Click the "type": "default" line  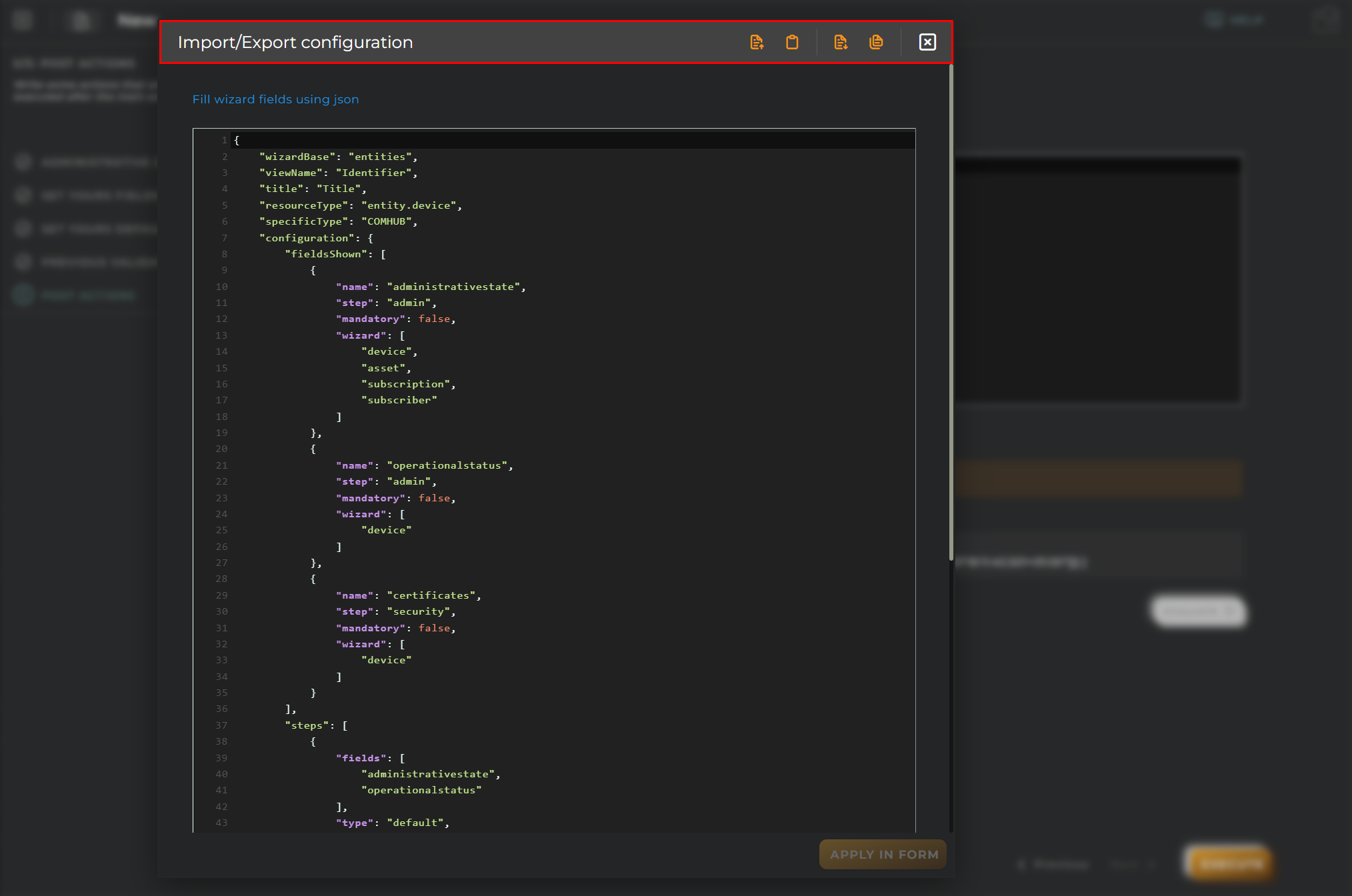coord(393,823)
